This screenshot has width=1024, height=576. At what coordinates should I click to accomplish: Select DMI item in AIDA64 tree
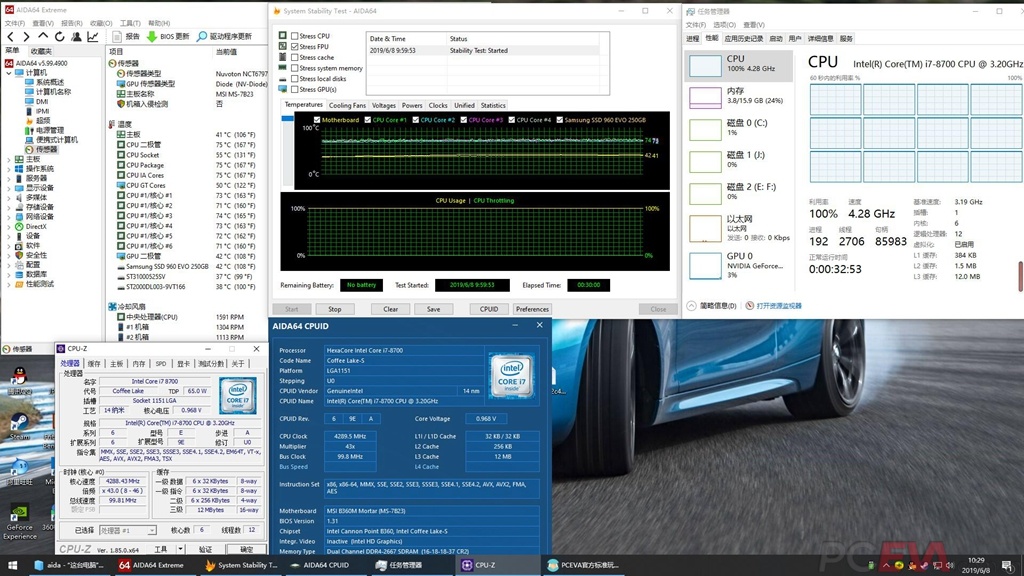37,102
